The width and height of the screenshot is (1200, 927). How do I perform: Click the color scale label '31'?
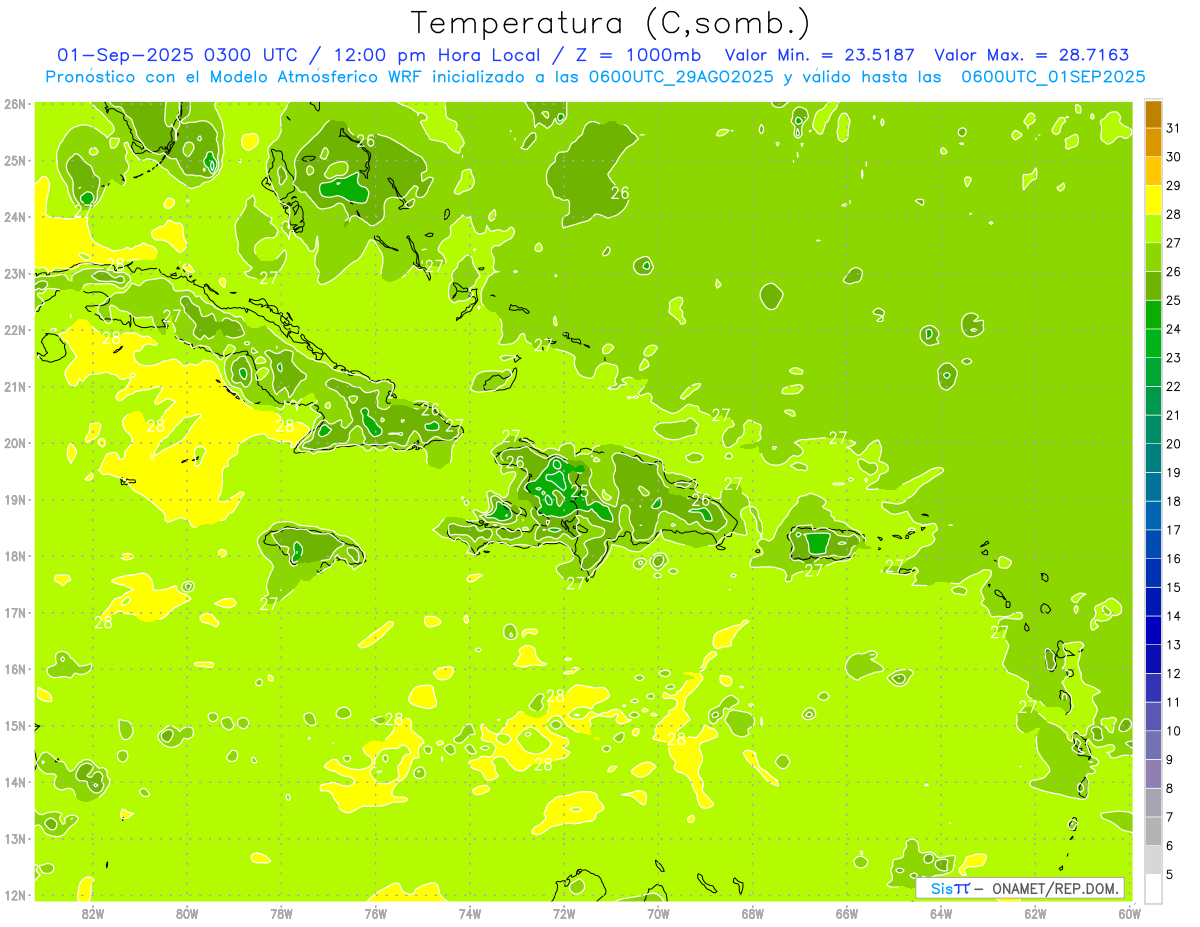tap(1173, 128)
